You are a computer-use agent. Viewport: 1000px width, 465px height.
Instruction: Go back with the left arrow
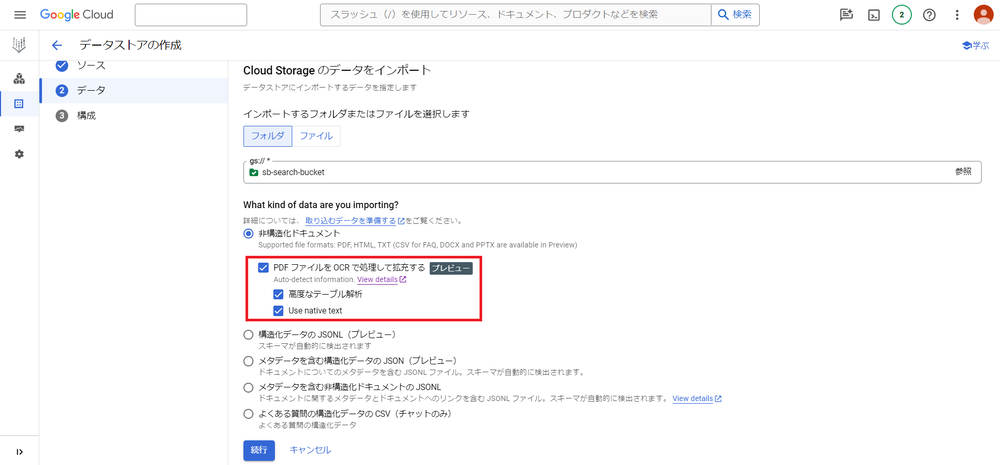coord(57,45)
